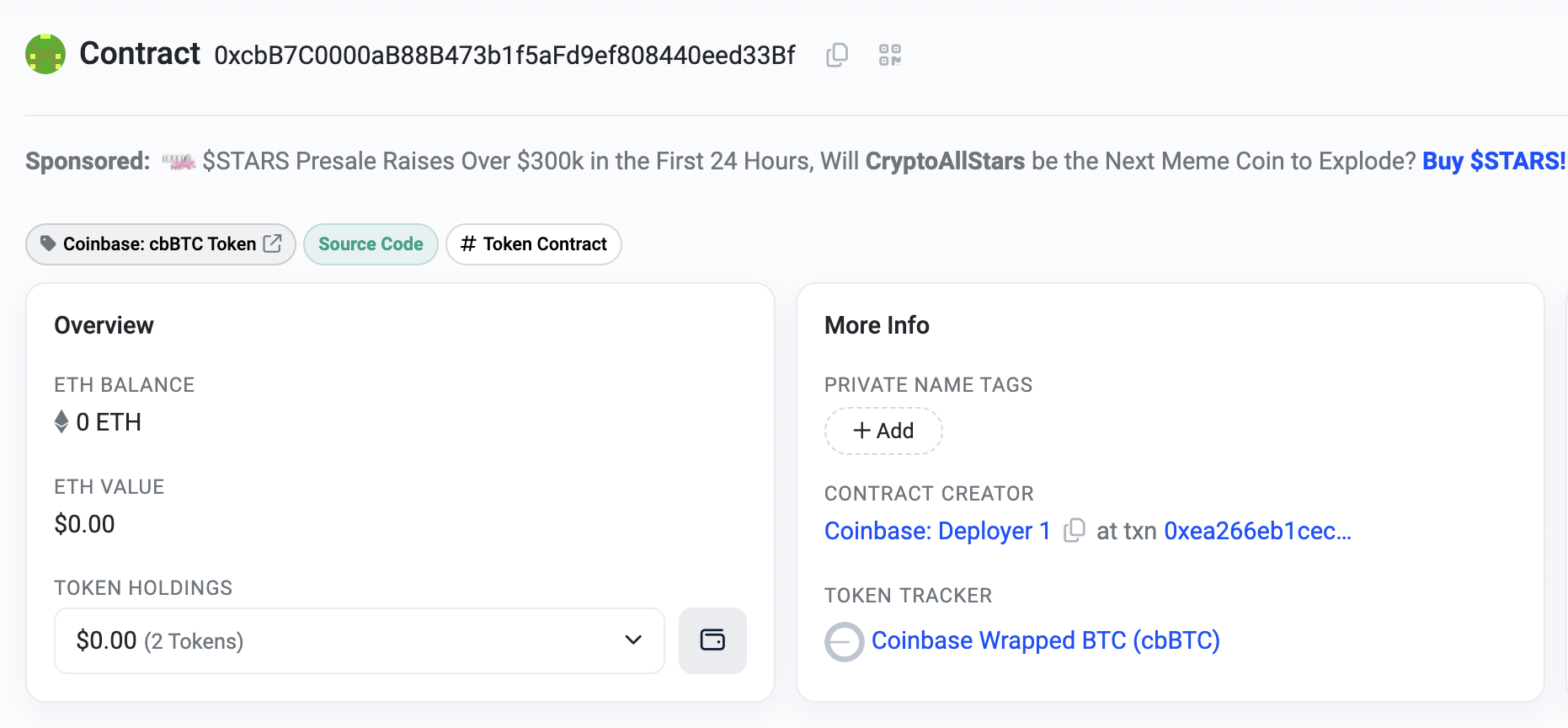This screenshot has height=728, width=1568.
Task: Copy the contract address to clipboard
Action: (837, 56)
